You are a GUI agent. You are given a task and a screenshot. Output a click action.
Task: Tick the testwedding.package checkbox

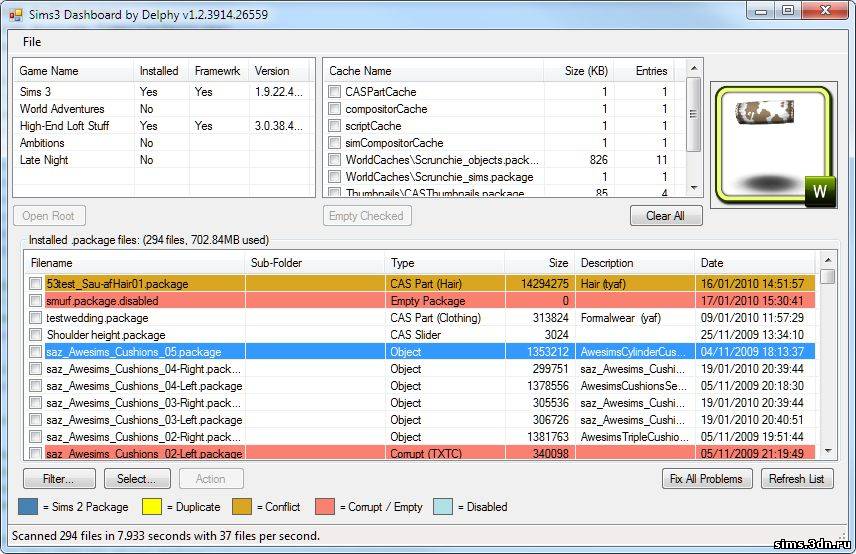(35, 318)
